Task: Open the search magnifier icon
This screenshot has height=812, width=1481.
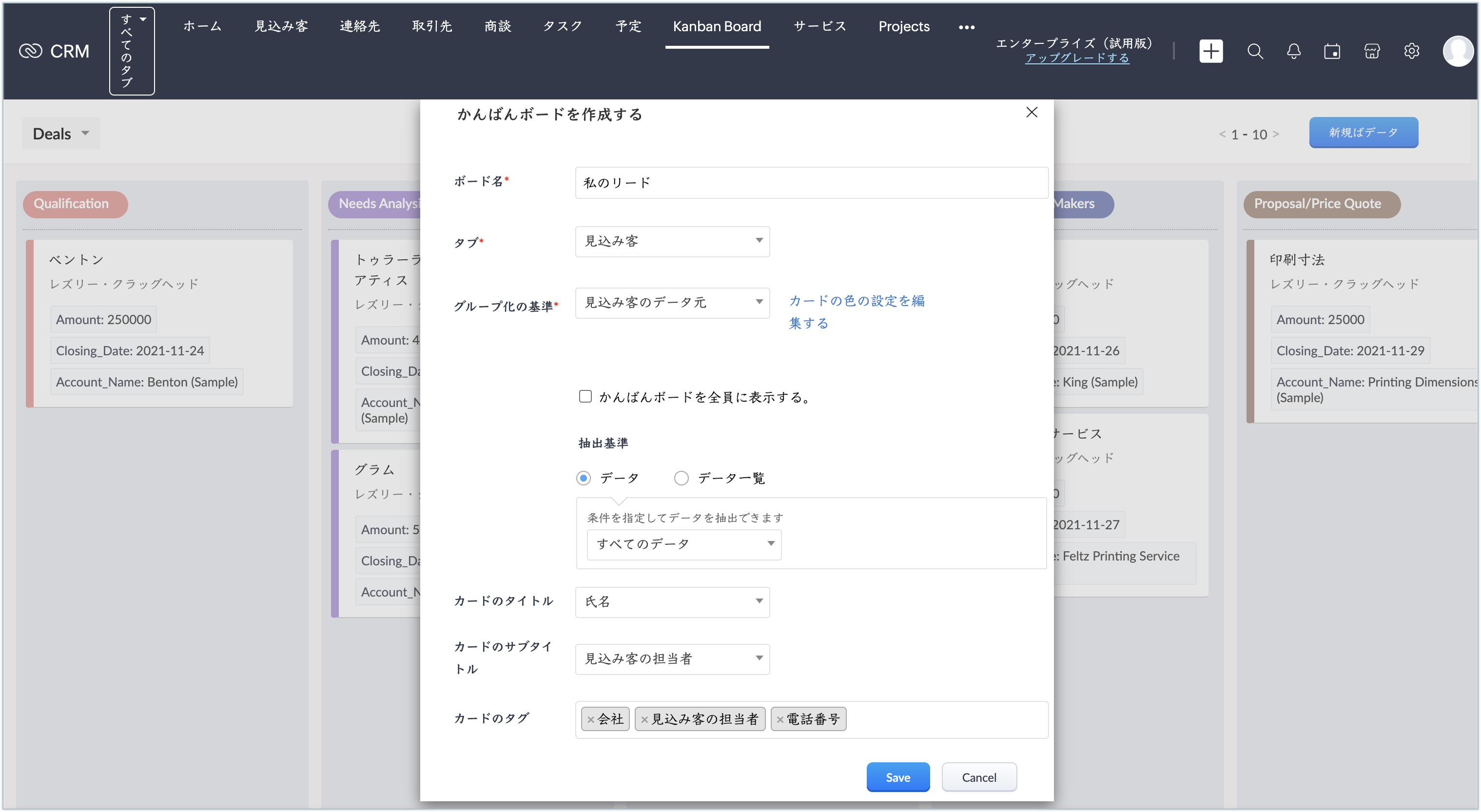Action: pos(1255,51)
